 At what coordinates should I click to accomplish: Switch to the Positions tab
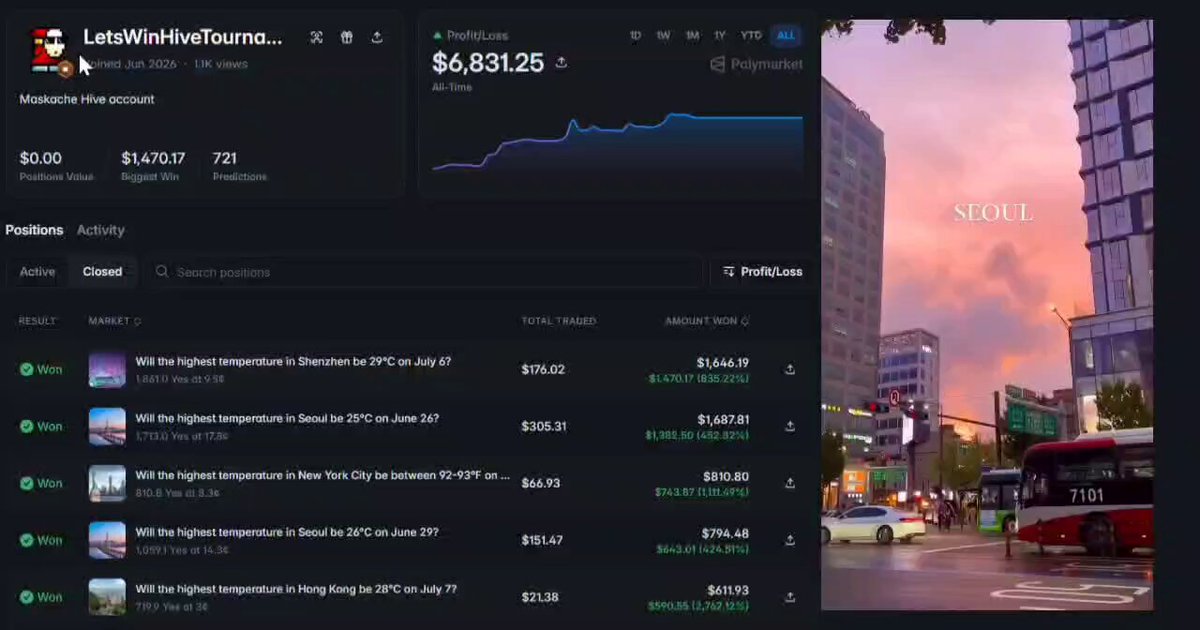pos(34,230)
